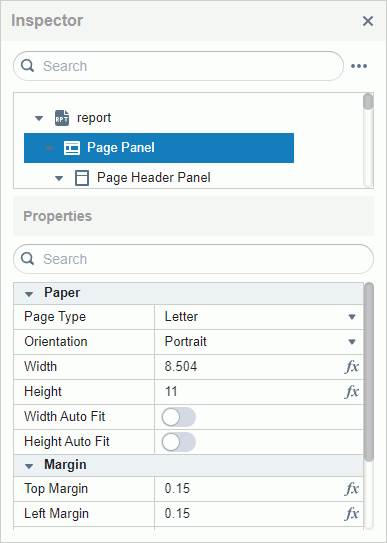The image size is (387, 543).
Task: Click the top Search field in Inspector
Action: click(178, 66)
